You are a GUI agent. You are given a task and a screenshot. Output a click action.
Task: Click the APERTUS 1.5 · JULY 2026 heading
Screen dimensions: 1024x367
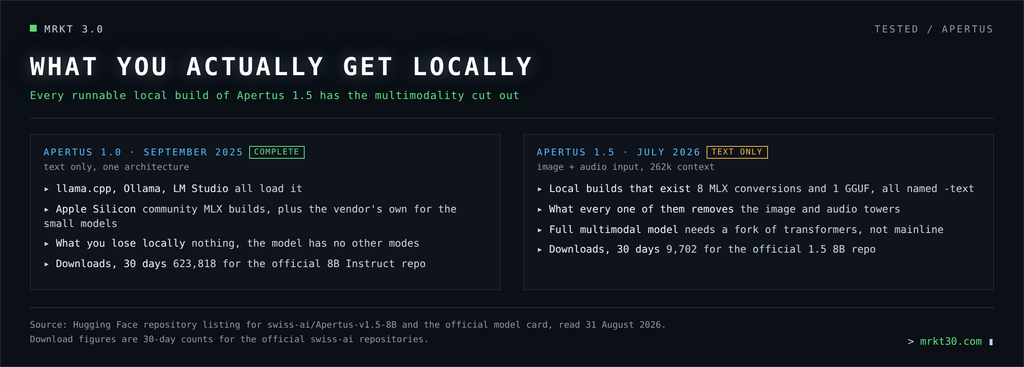[x=618, y=152]
